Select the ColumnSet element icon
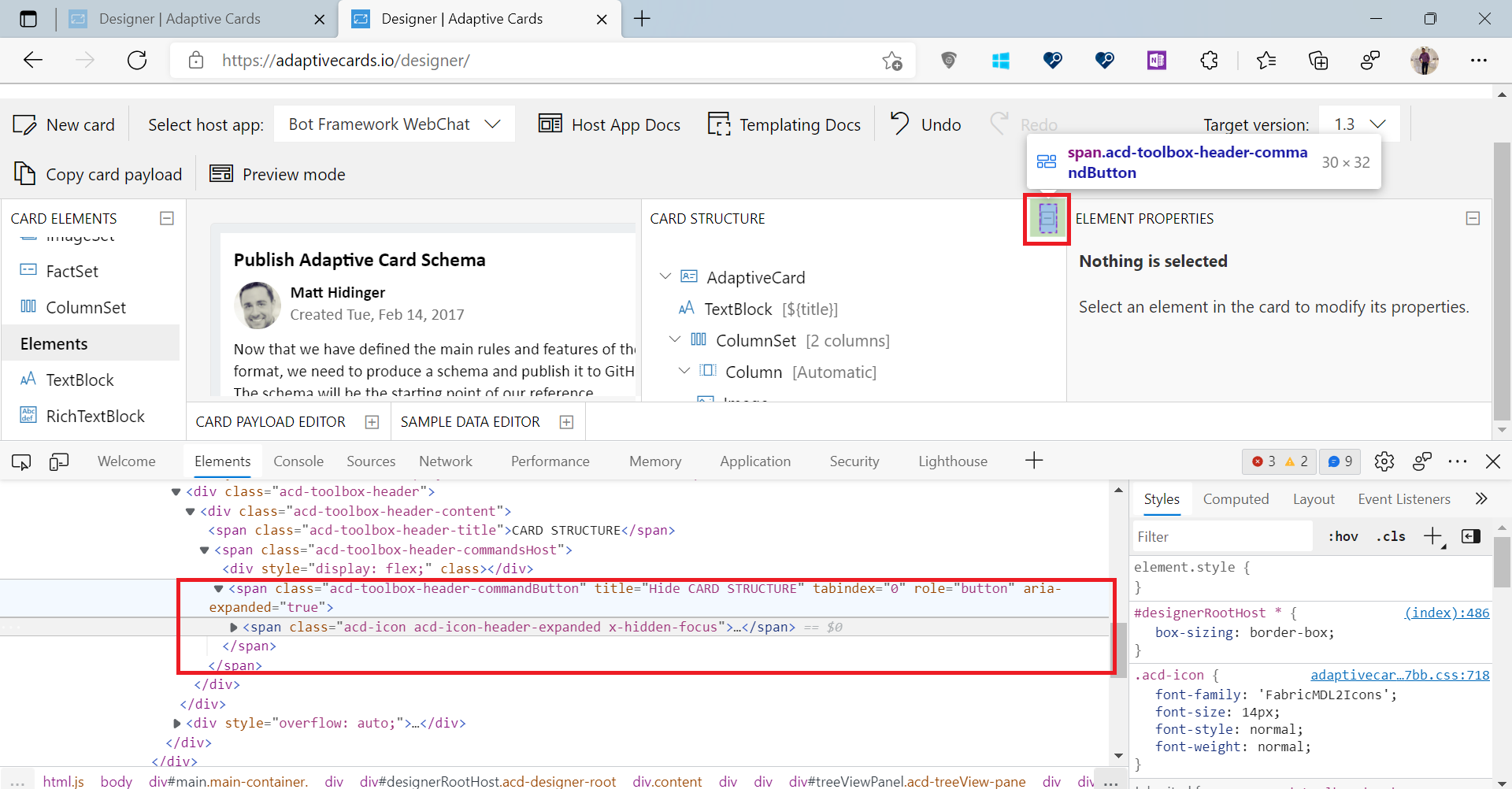The image size is (1512, 789). click(28, 307)
